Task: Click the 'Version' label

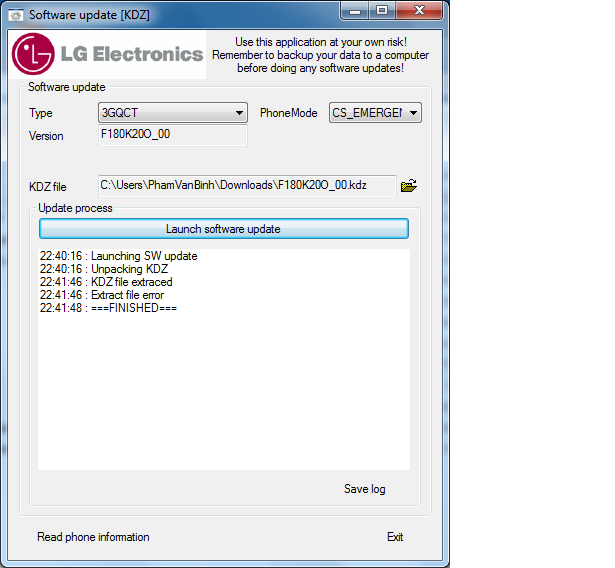Action: coord(46,136)
